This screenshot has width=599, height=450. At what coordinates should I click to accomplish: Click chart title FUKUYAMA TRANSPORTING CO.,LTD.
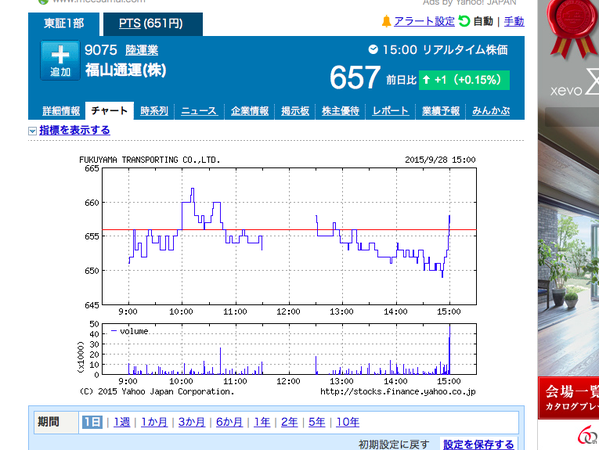tap(150, 160)
